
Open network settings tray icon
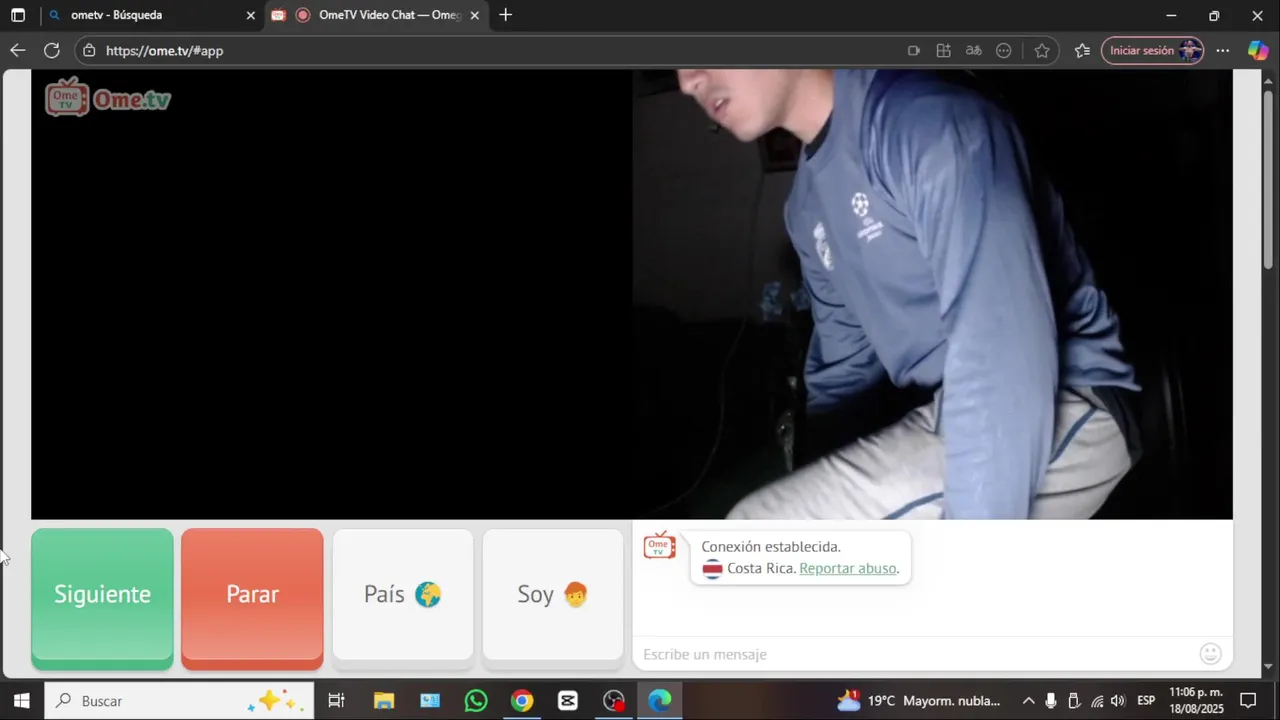click(1097, 701)
